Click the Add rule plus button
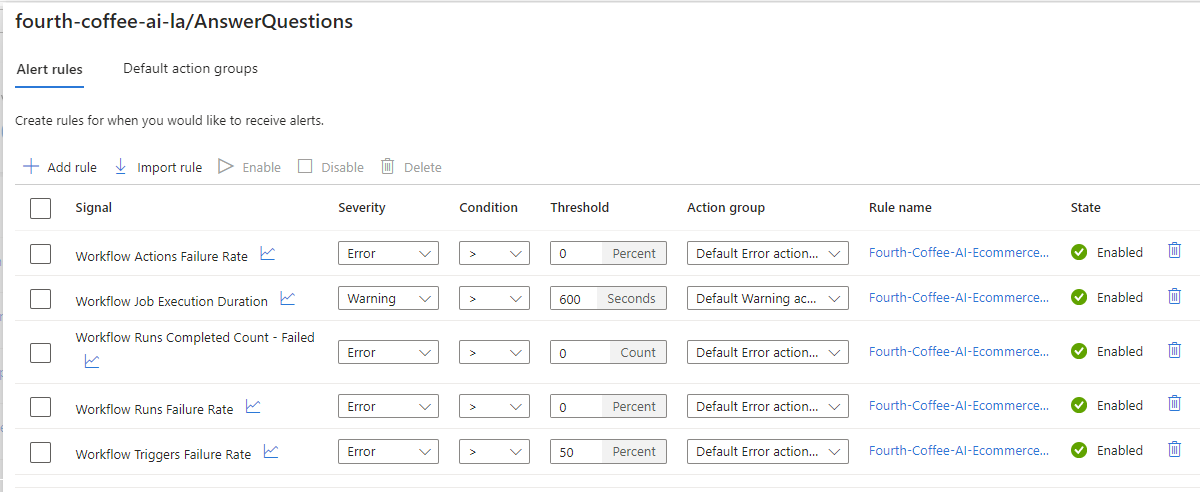Screen dimensions: 1200x493 tap(59, 167)
